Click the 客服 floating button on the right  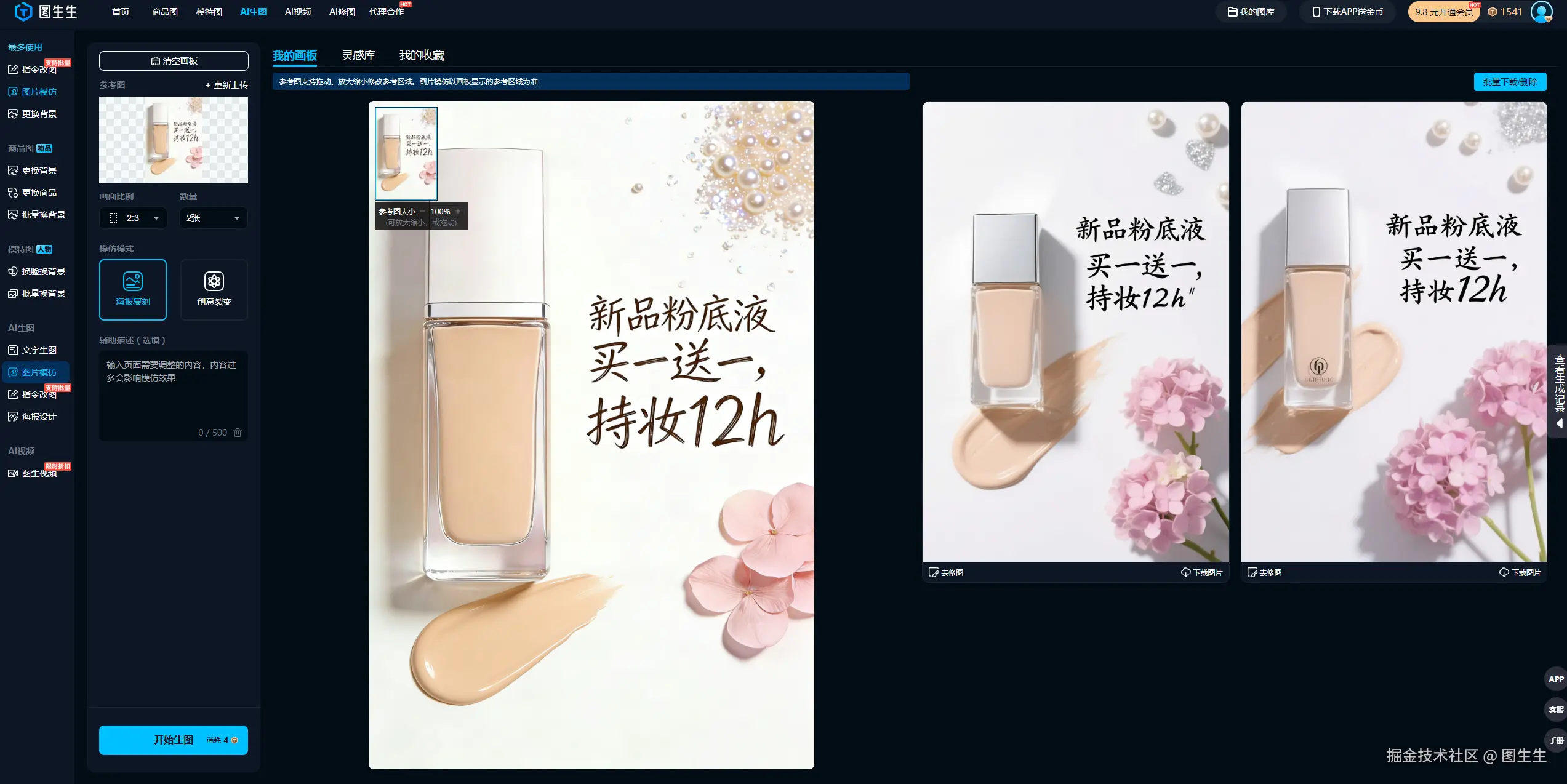(1555, 710)
